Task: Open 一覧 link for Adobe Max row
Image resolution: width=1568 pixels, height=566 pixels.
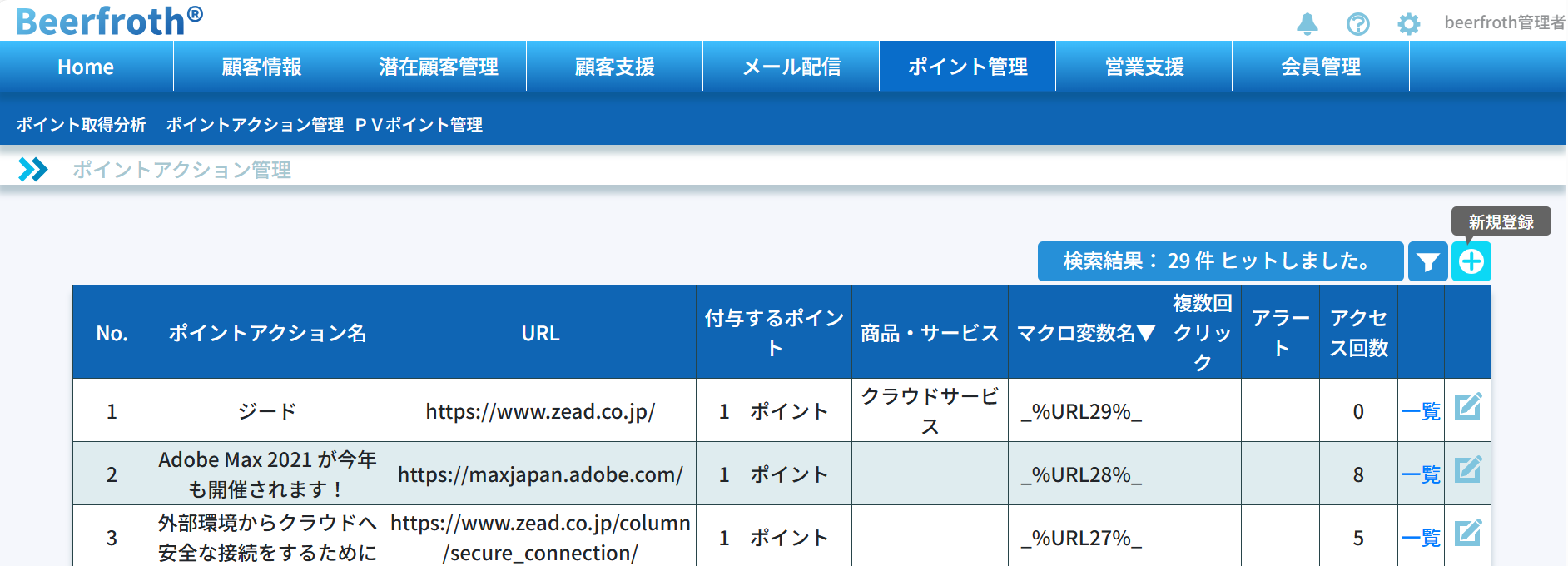Action: [x=1420, y=474]
